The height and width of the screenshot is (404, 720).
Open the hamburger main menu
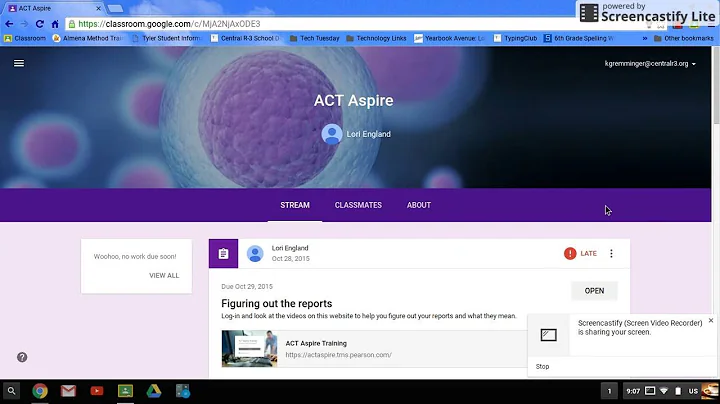click(19, 63)
